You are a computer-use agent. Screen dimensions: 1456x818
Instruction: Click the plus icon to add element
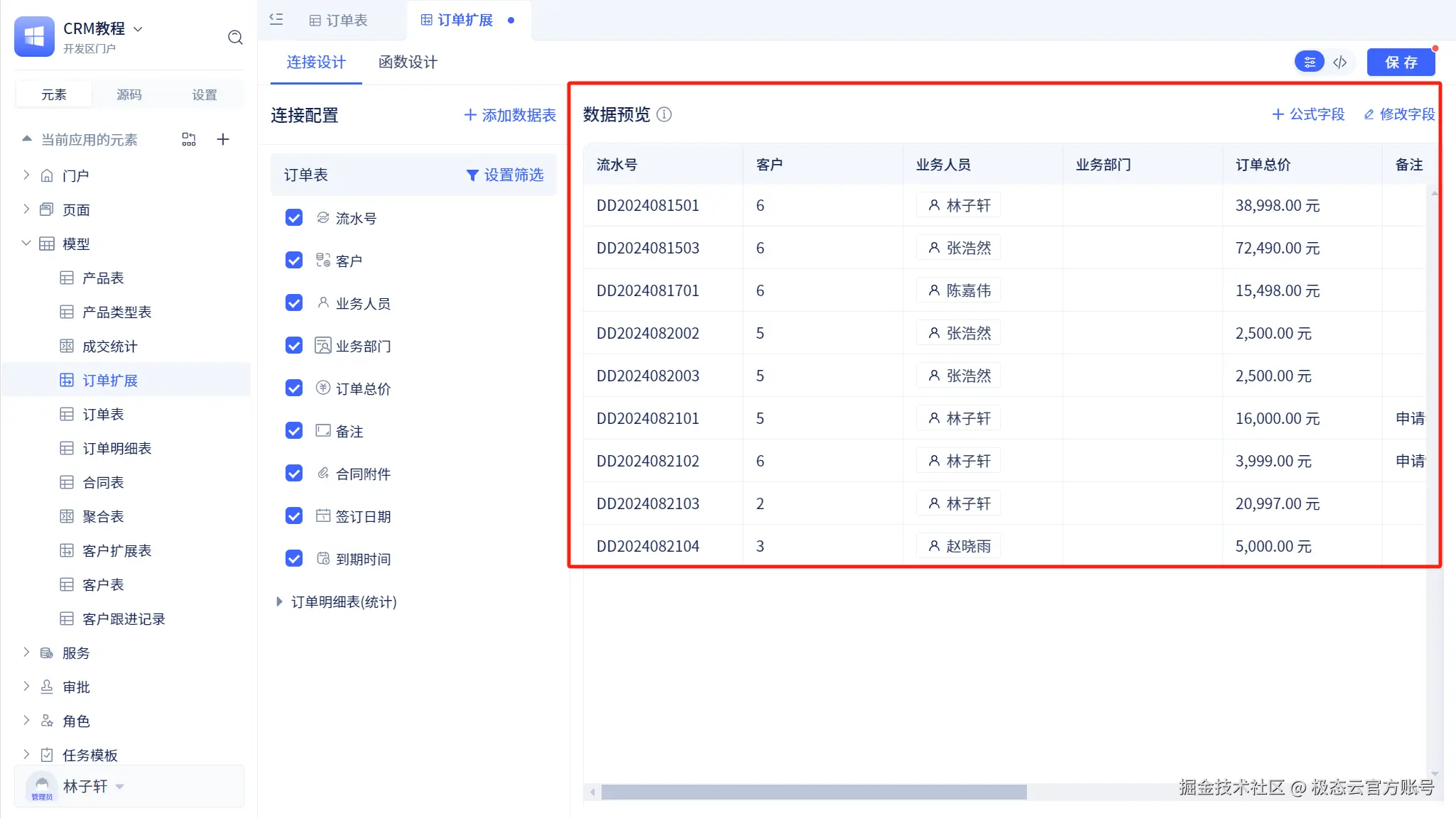223,139
